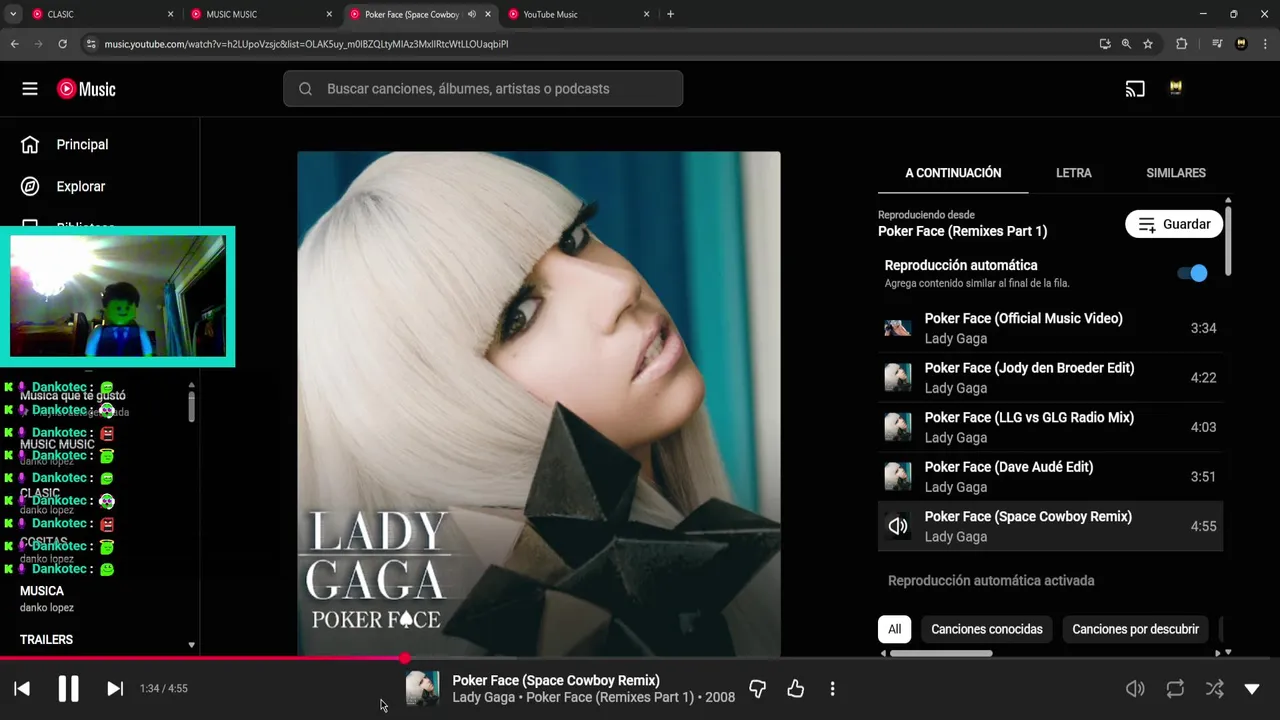Click the address bar URL
This screenshot has width=1280, height=720.
coord(306,44)
